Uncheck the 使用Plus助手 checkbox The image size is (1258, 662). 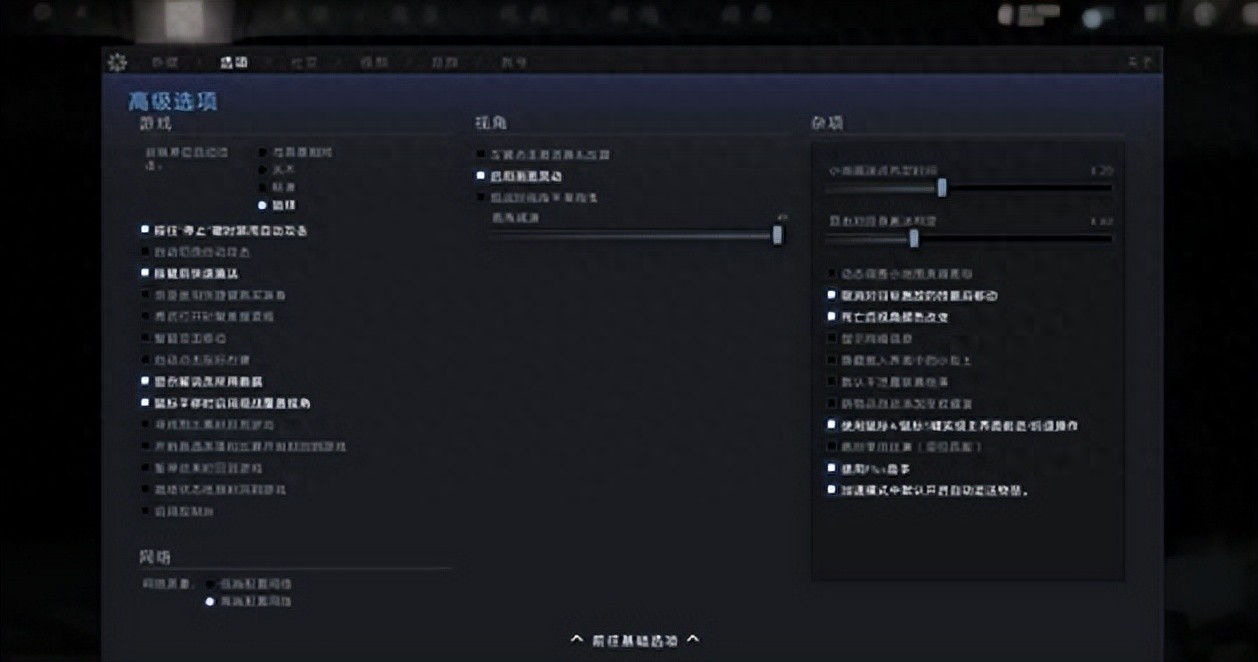pyautogui.click(x=831, y=468)
